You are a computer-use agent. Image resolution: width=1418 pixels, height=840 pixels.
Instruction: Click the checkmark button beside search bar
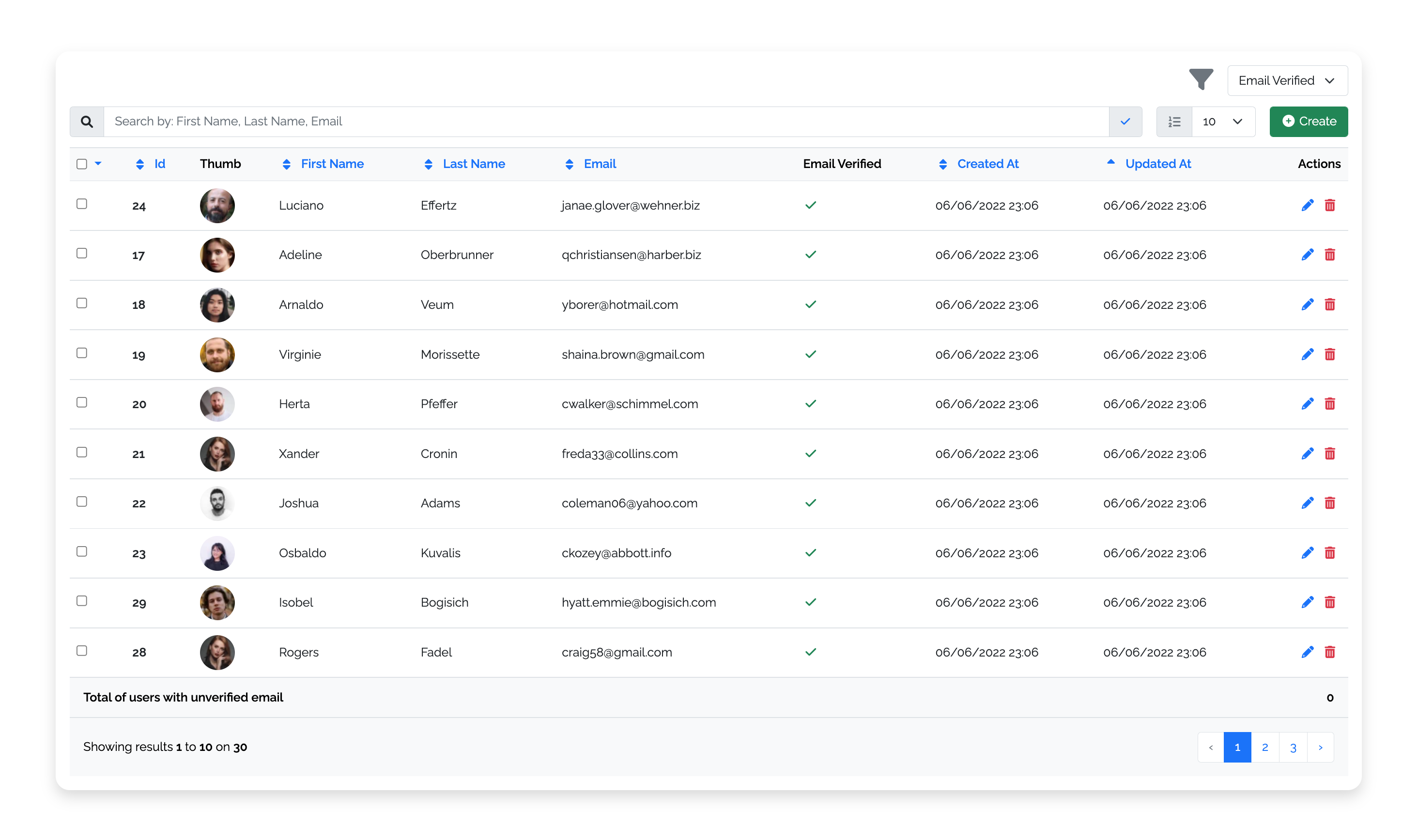[1125, 121]
